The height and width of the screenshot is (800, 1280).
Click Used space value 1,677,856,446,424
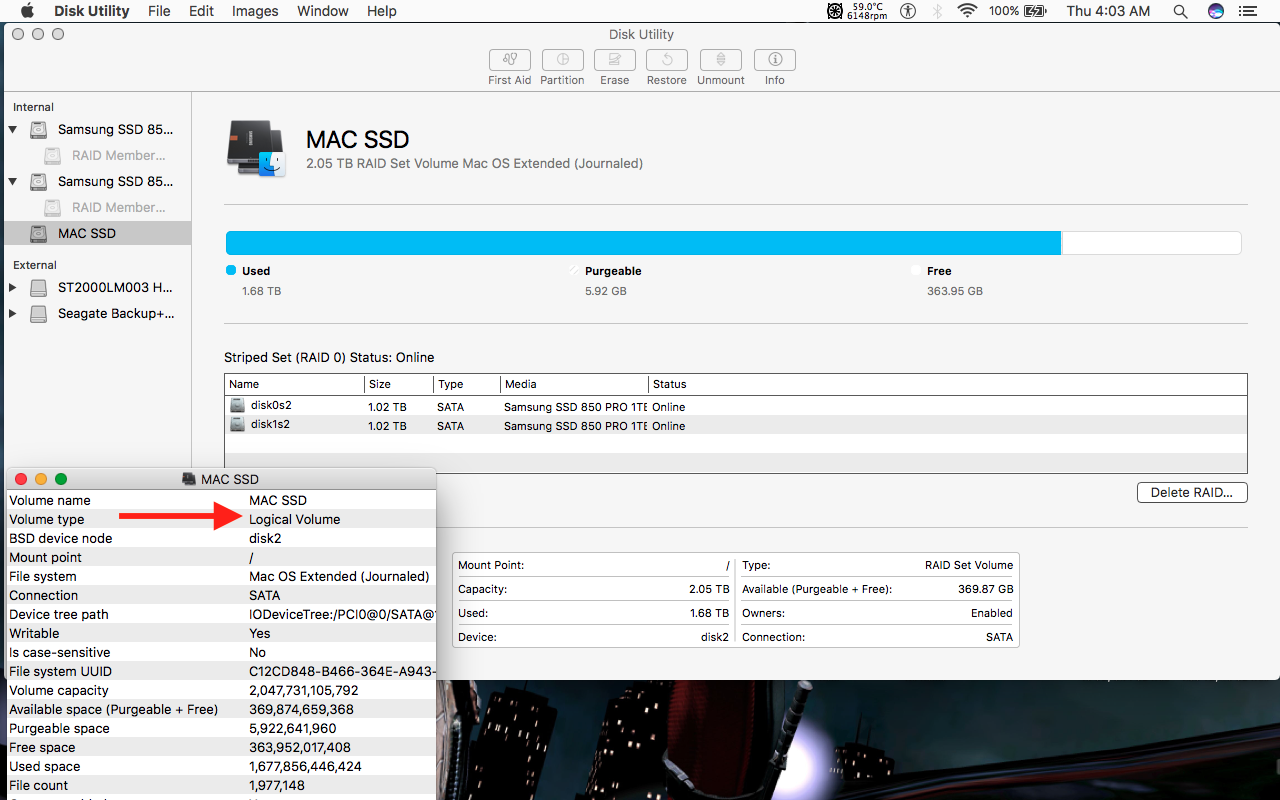point(305,766)
